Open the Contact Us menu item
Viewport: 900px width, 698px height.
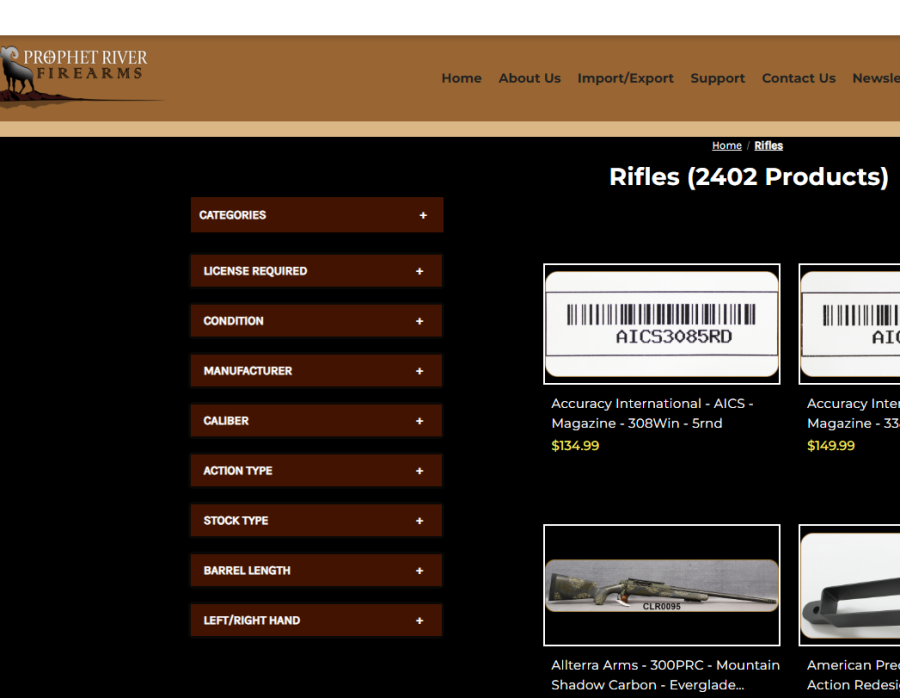(798, 78)
